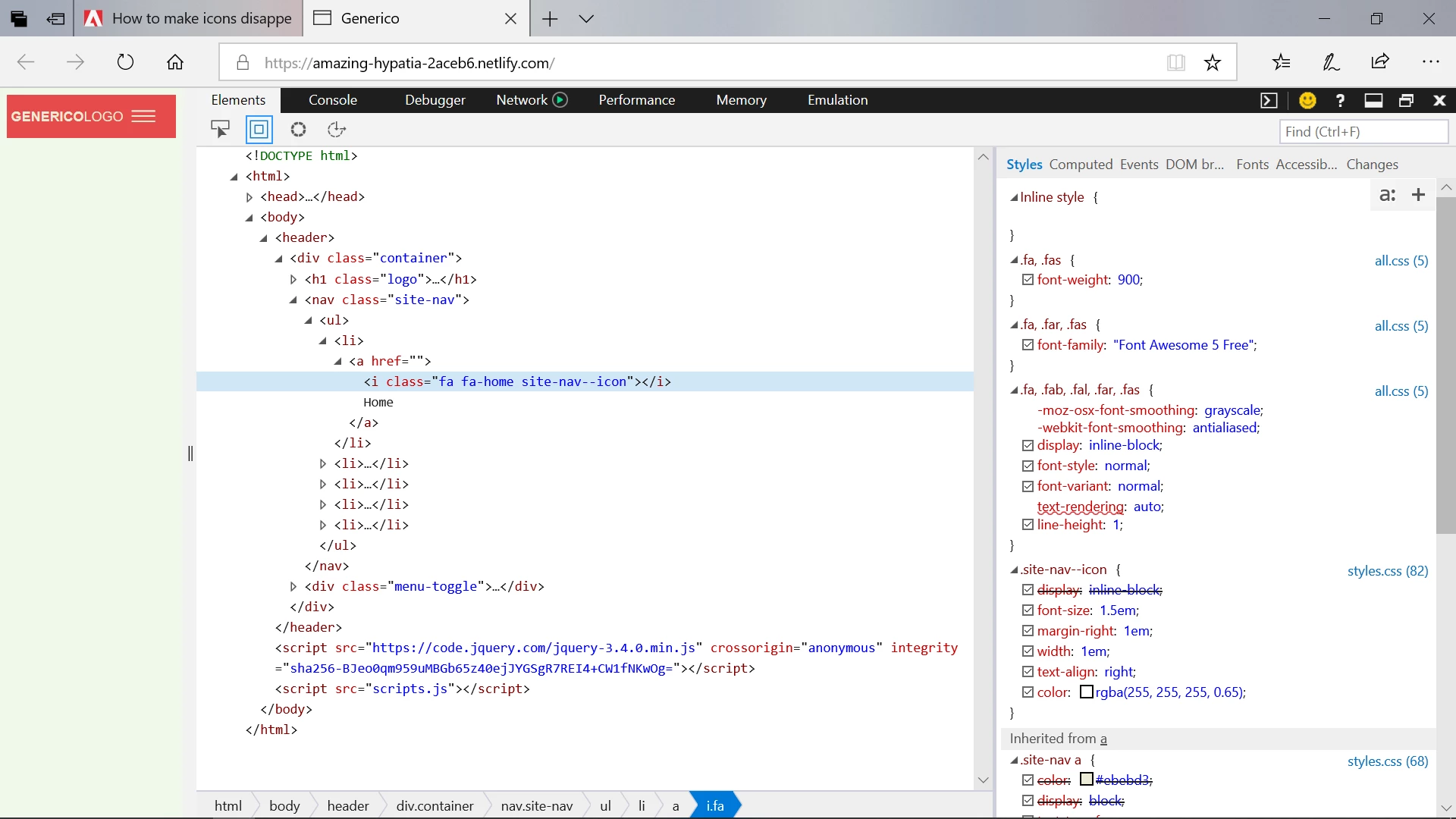The height and width of the screenshot is (819, 1456).
Task: Collapse the nav site-nav element
Action: coord(293,300)
